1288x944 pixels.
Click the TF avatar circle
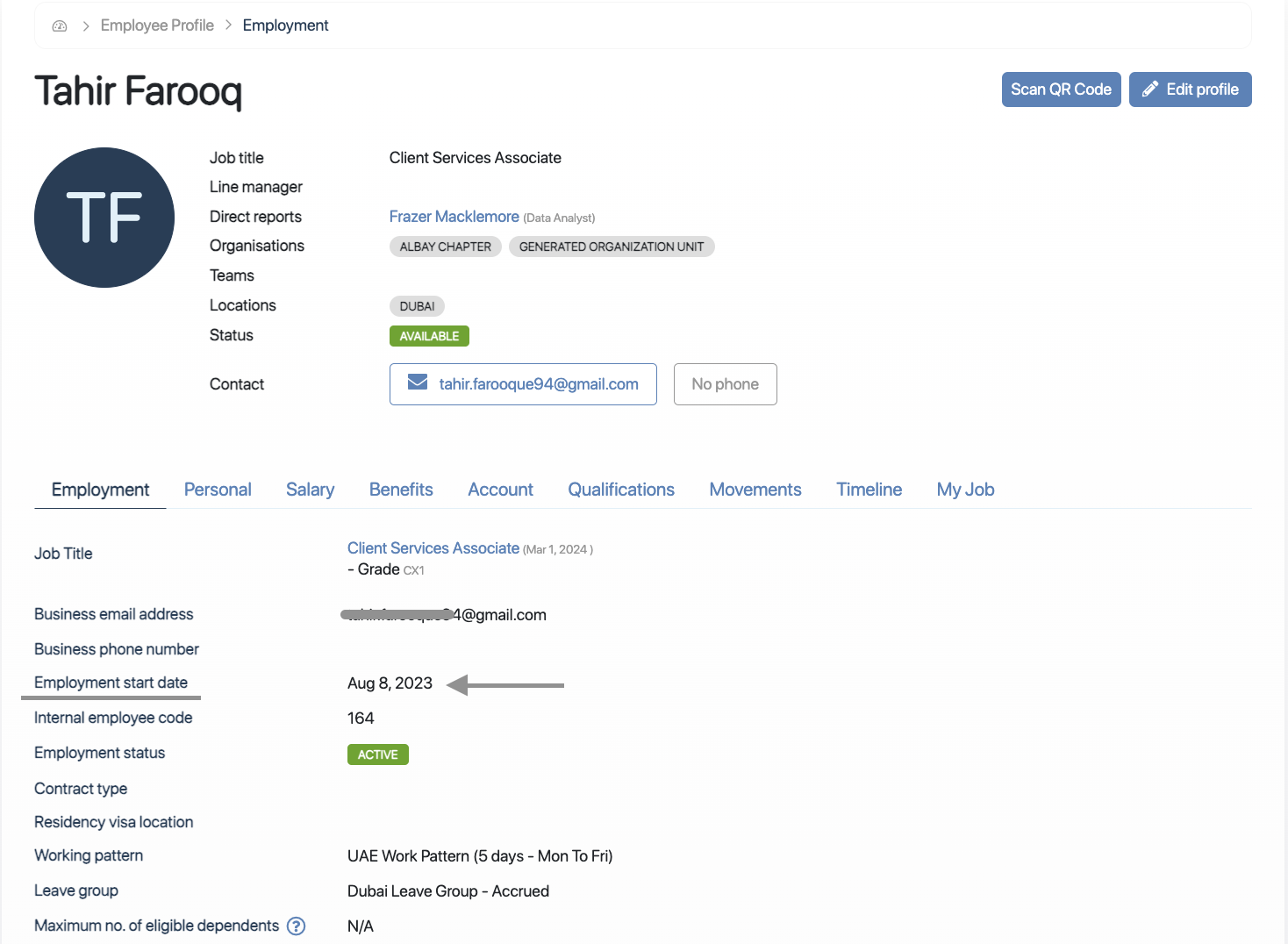pyautogui.click(x=104, y=218)
